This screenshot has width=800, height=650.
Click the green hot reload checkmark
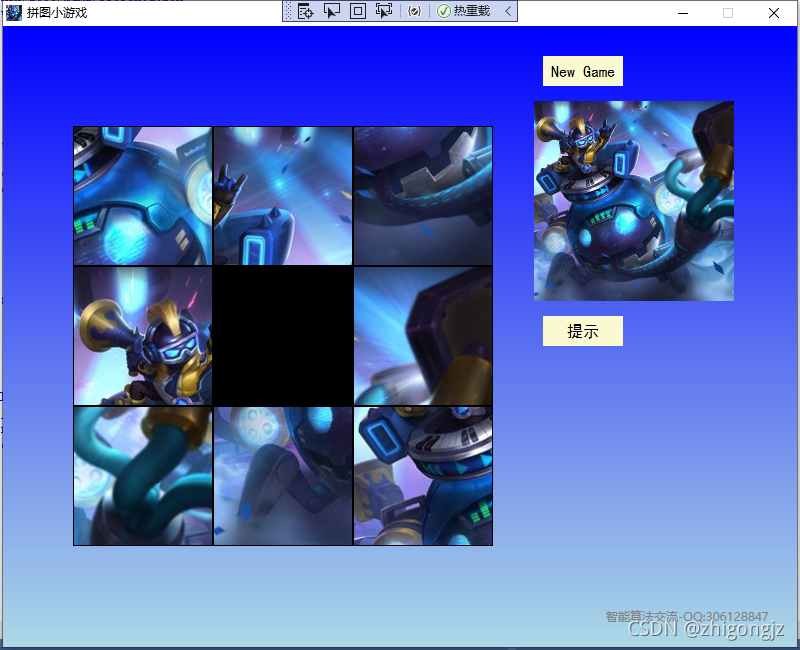pyautogui.click(x=444, y=11)
